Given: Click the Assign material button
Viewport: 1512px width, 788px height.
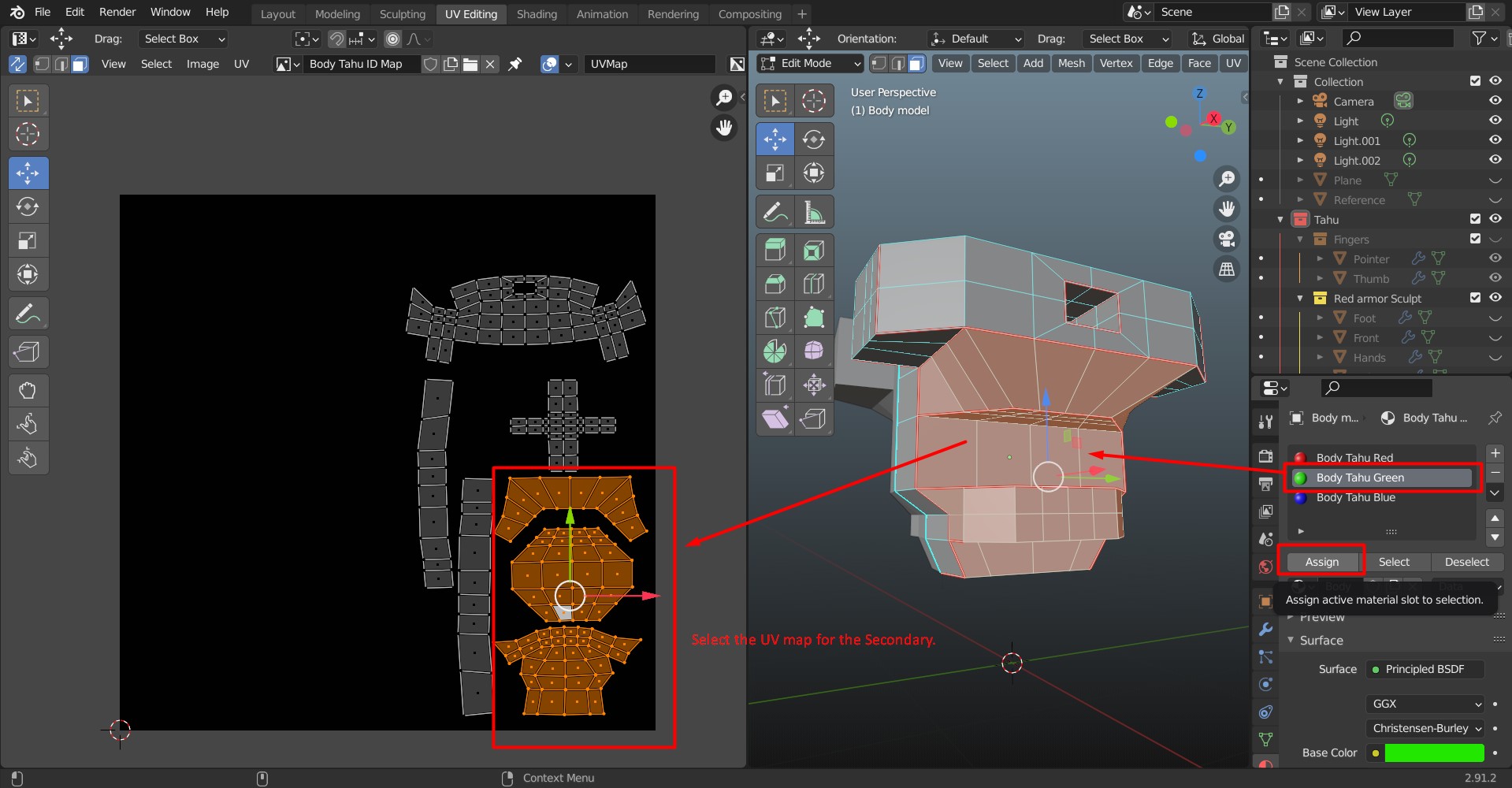Looking at the screenshot, I should (1321, 562).
